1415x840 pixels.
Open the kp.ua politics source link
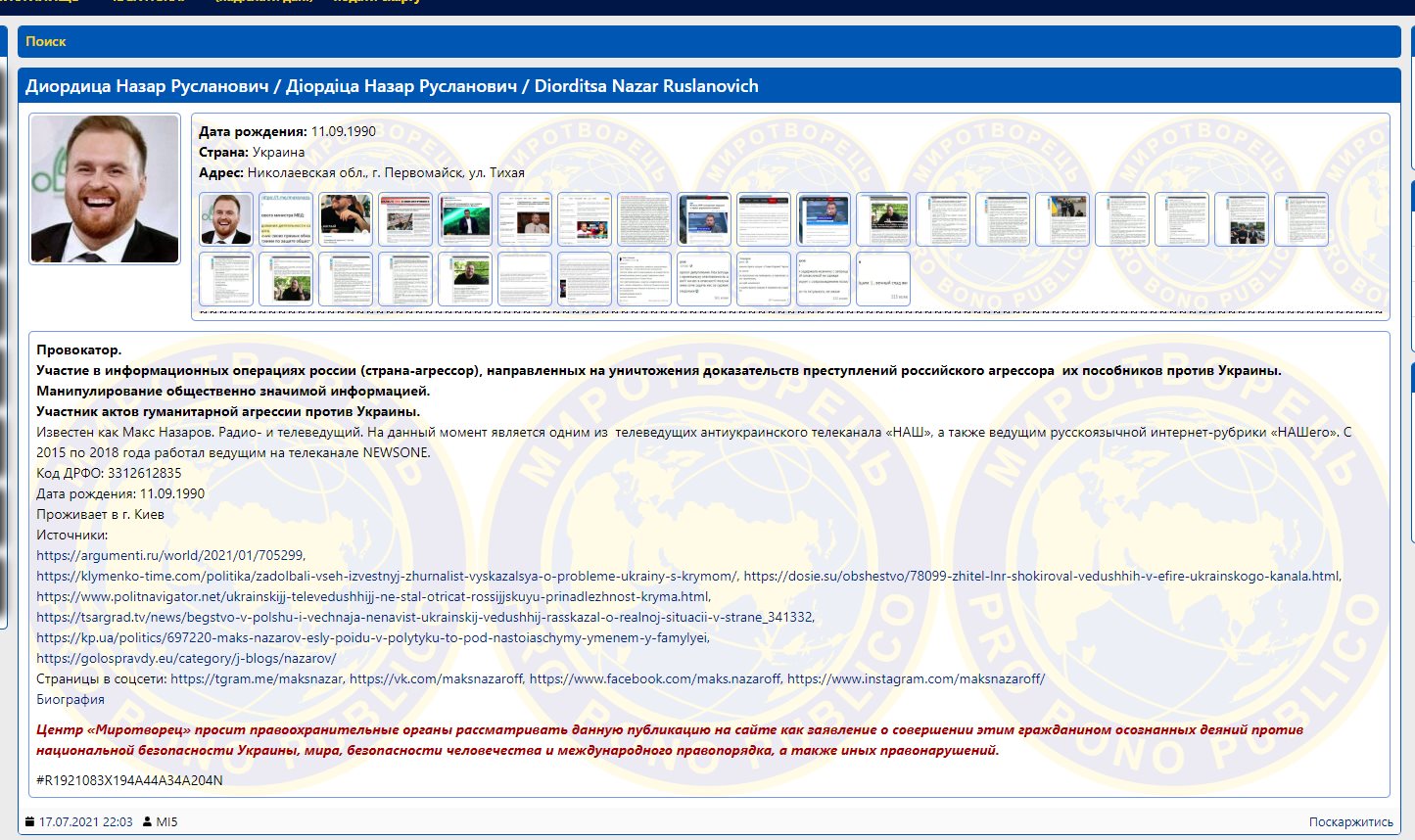372,637
